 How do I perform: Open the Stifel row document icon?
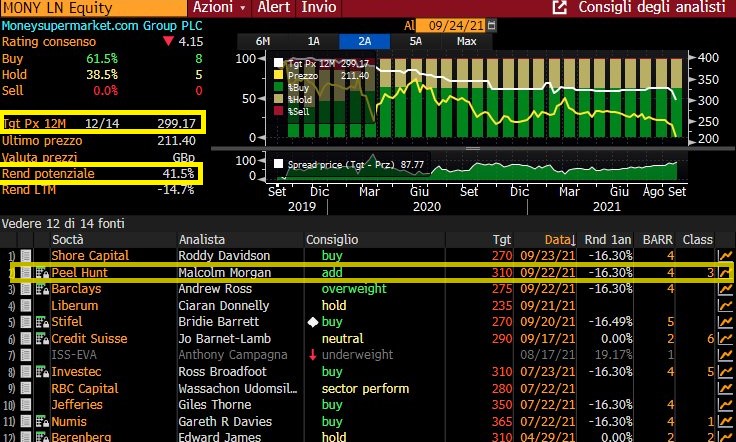click(x=26, y=322)
